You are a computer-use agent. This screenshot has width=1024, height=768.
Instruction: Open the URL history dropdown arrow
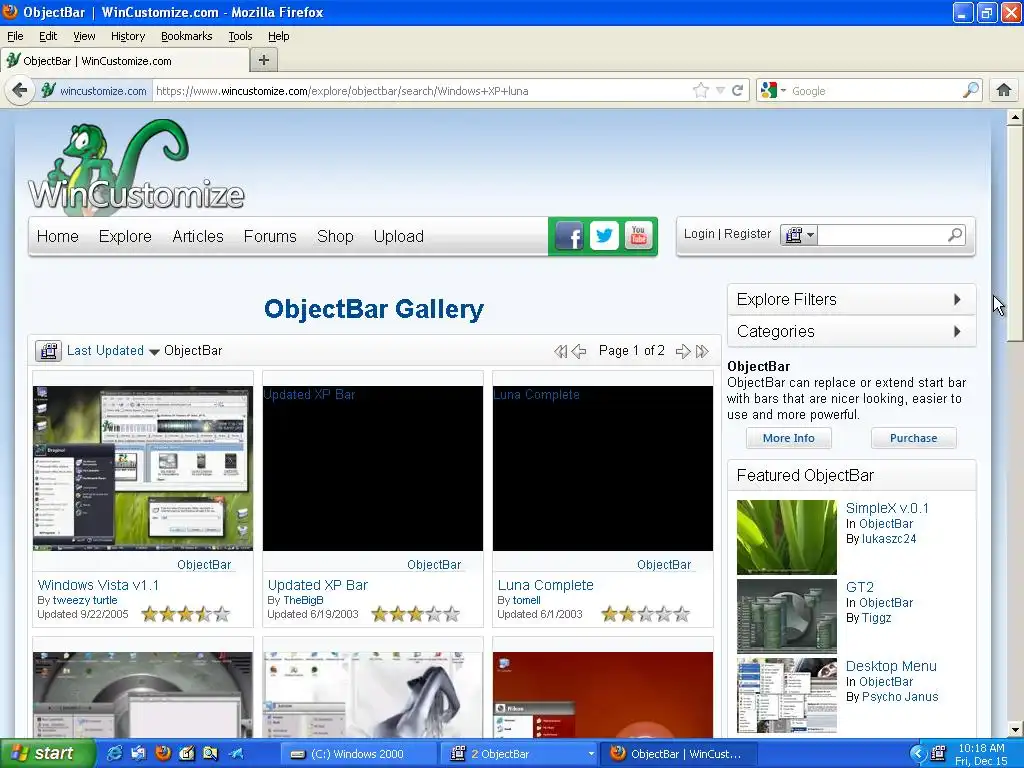(x=720, y=91)
